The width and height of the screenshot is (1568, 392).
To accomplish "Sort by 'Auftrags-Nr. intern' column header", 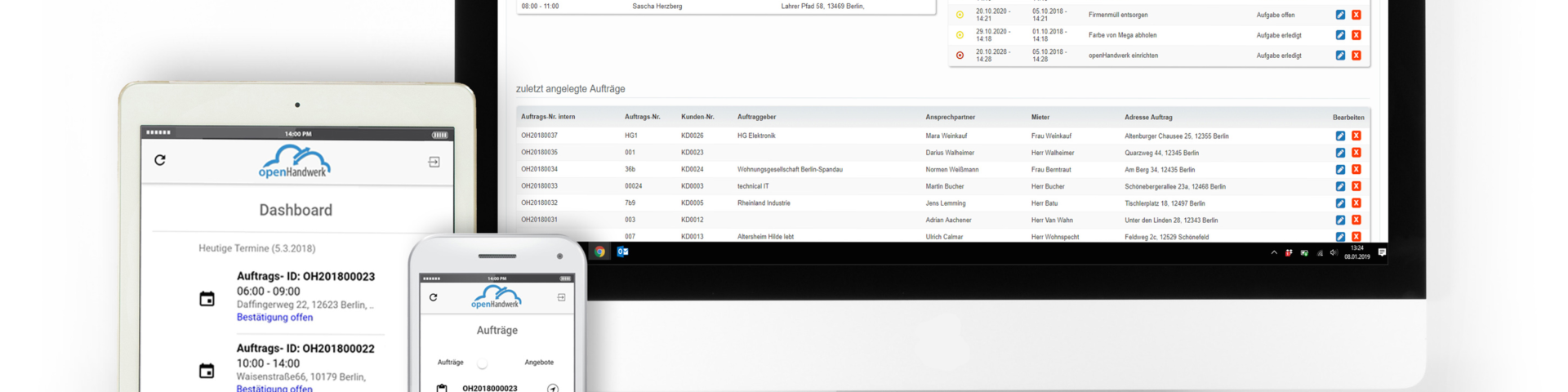I will (x=548, y=117).
